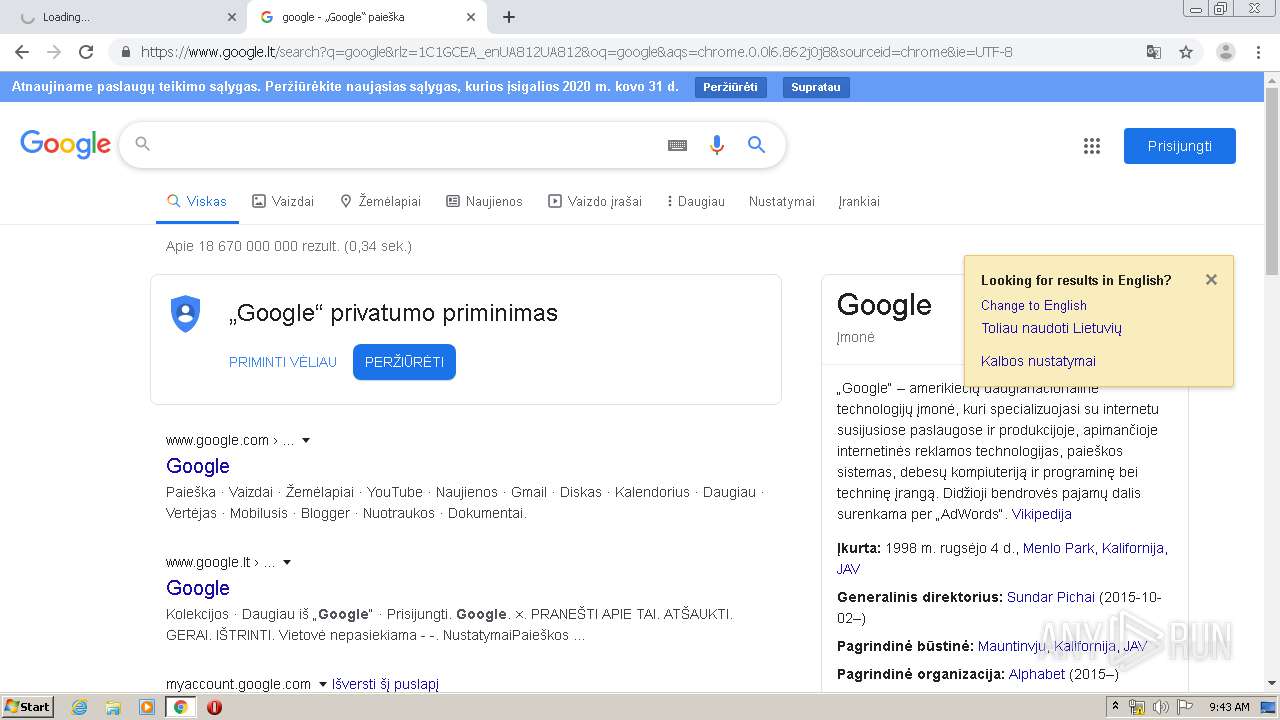1280x720 pixels.
Task: Switch to Vaizdai images tab
Action: click(x=283, y=201)
